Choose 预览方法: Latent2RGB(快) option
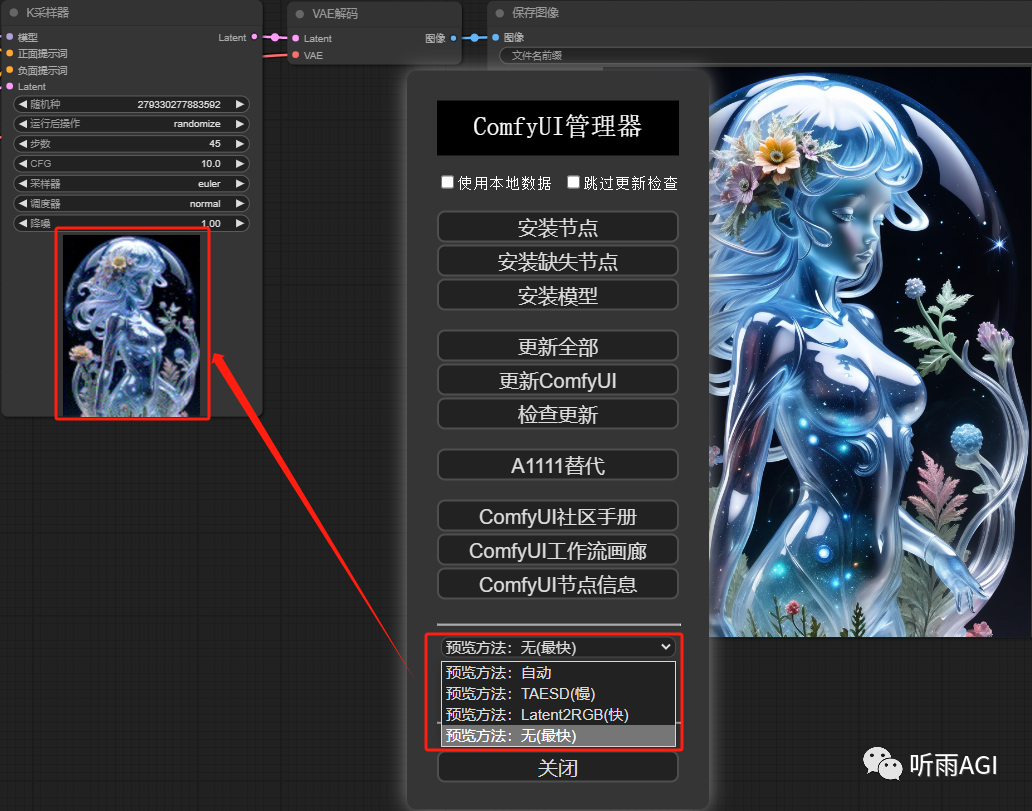Image resolution: width=1032 pixels, height=811 pixels. coord(558,715)
